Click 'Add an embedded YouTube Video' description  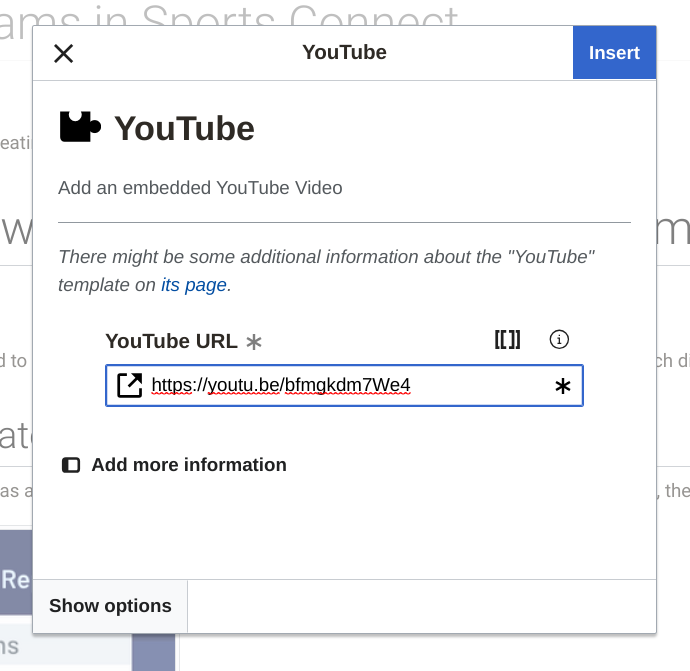pyautogui.click(x=200, y=188)
